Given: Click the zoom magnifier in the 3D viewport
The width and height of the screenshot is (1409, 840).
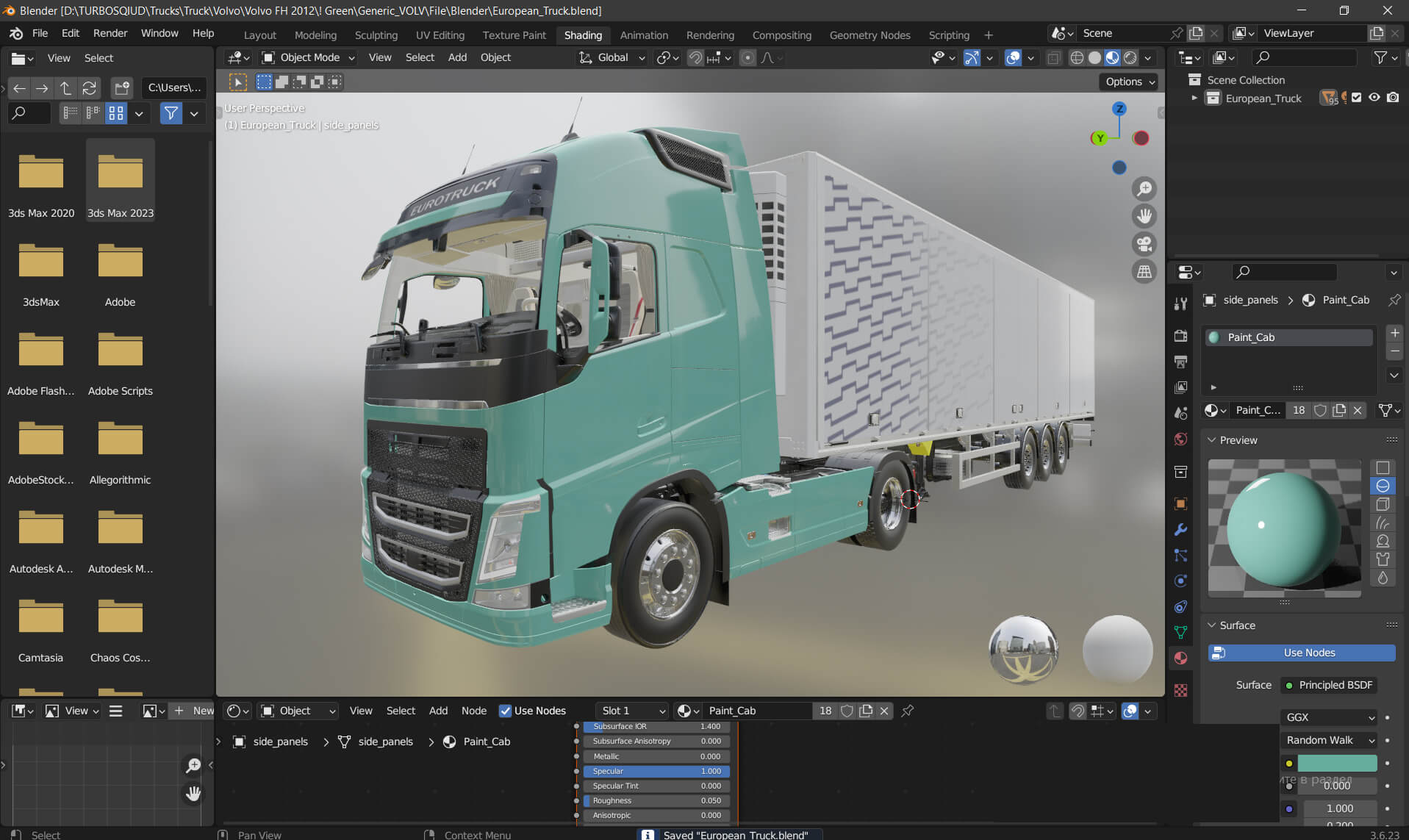Looking at the screenshot, I should tap(1144, 189).
